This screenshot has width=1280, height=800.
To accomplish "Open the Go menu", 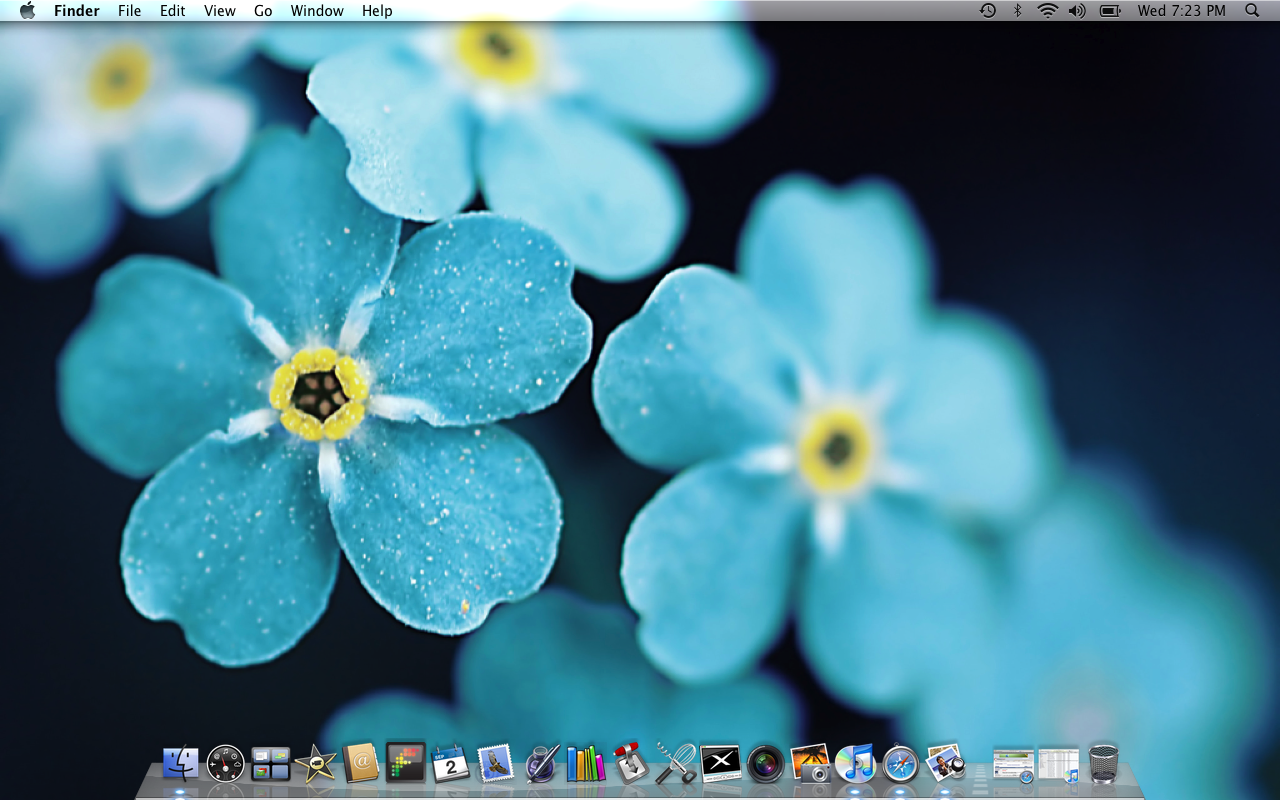I will coord(263,11).
